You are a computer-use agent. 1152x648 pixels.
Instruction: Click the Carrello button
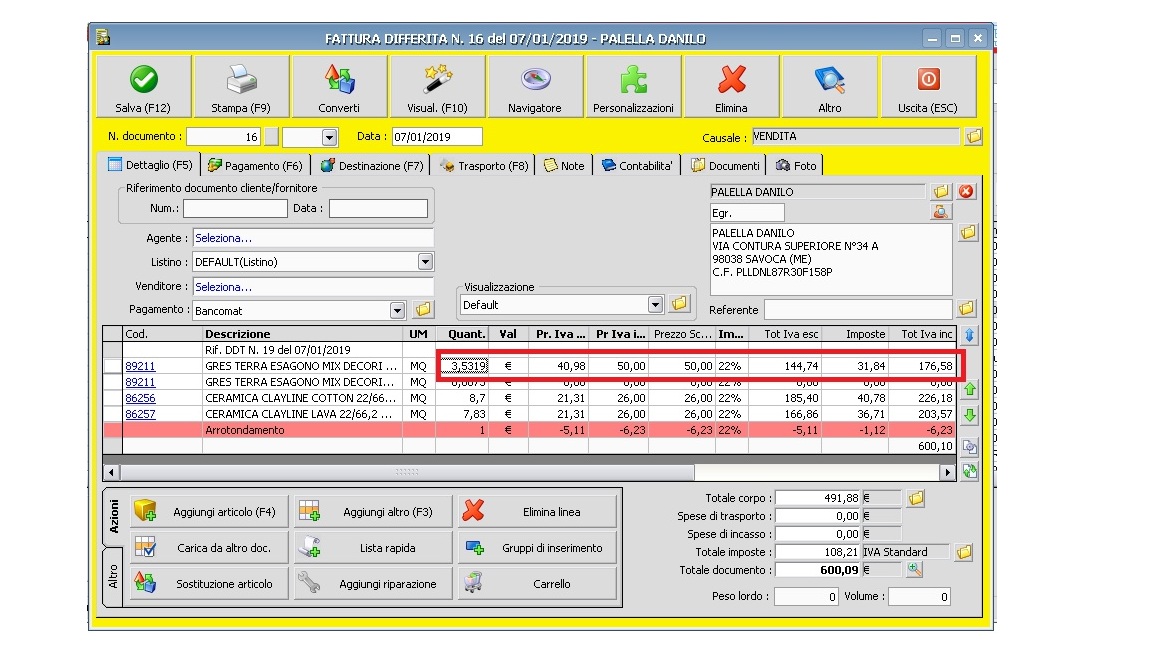coord(537,584)
